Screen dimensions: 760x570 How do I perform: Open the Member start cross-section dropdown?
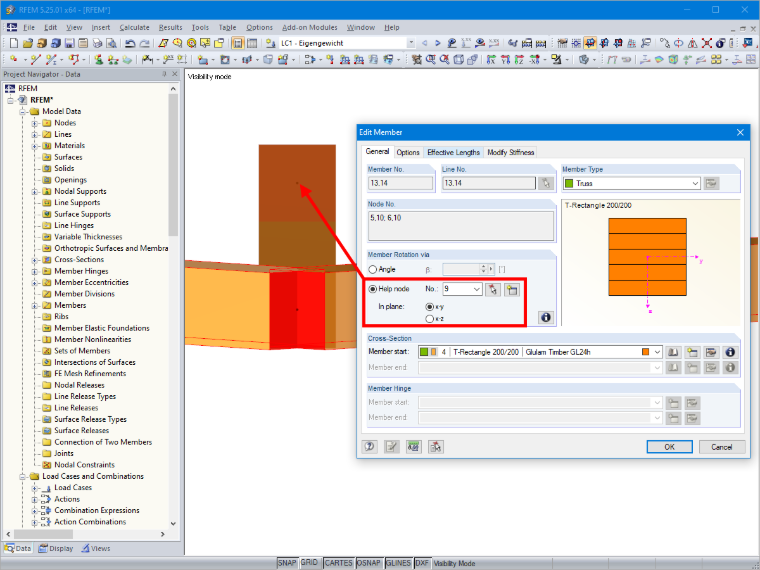pos(657,352)
